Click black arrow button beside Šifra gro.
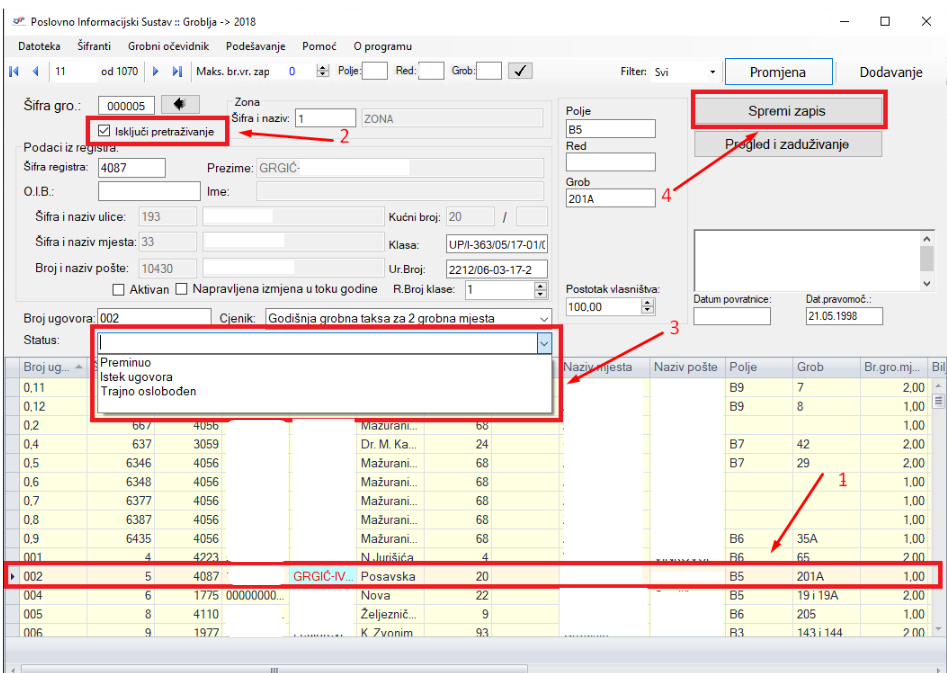The image size is (947, 673). 181,104
